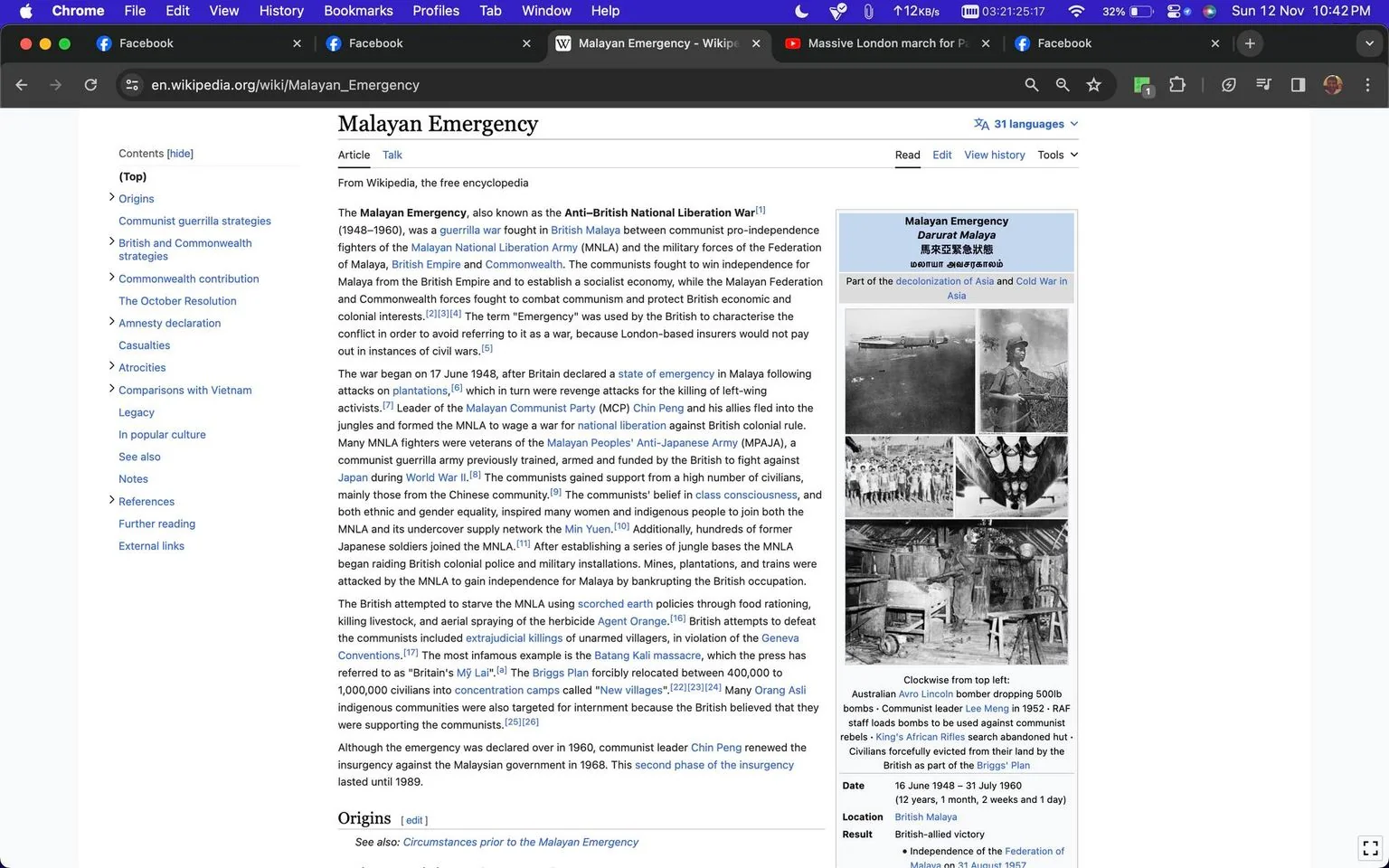Expand Origins section in contents
Viewport: 1389px width, 868px height.
pyautogui.click(x=111, y=197)
